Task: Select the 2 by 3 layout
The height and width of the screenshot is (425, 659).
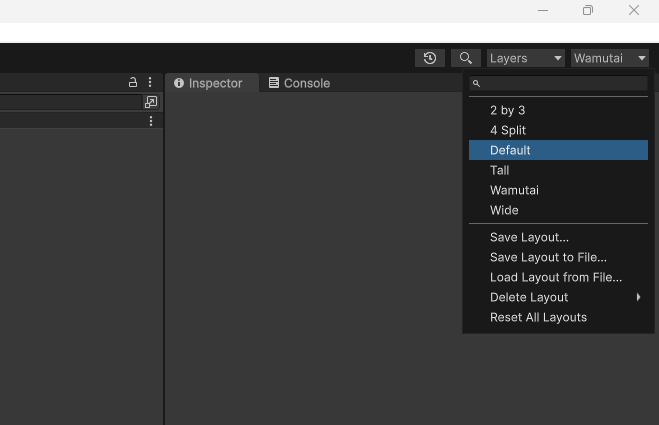Action: 507,110
